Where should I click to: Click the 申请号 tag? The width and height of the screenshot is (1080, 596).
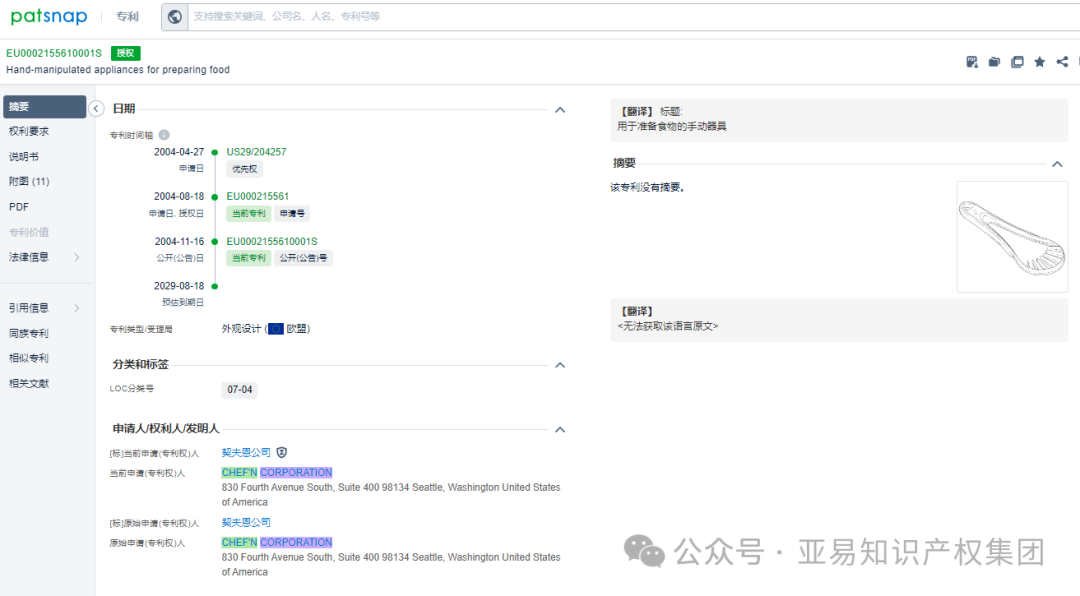[x=292, y=214]
